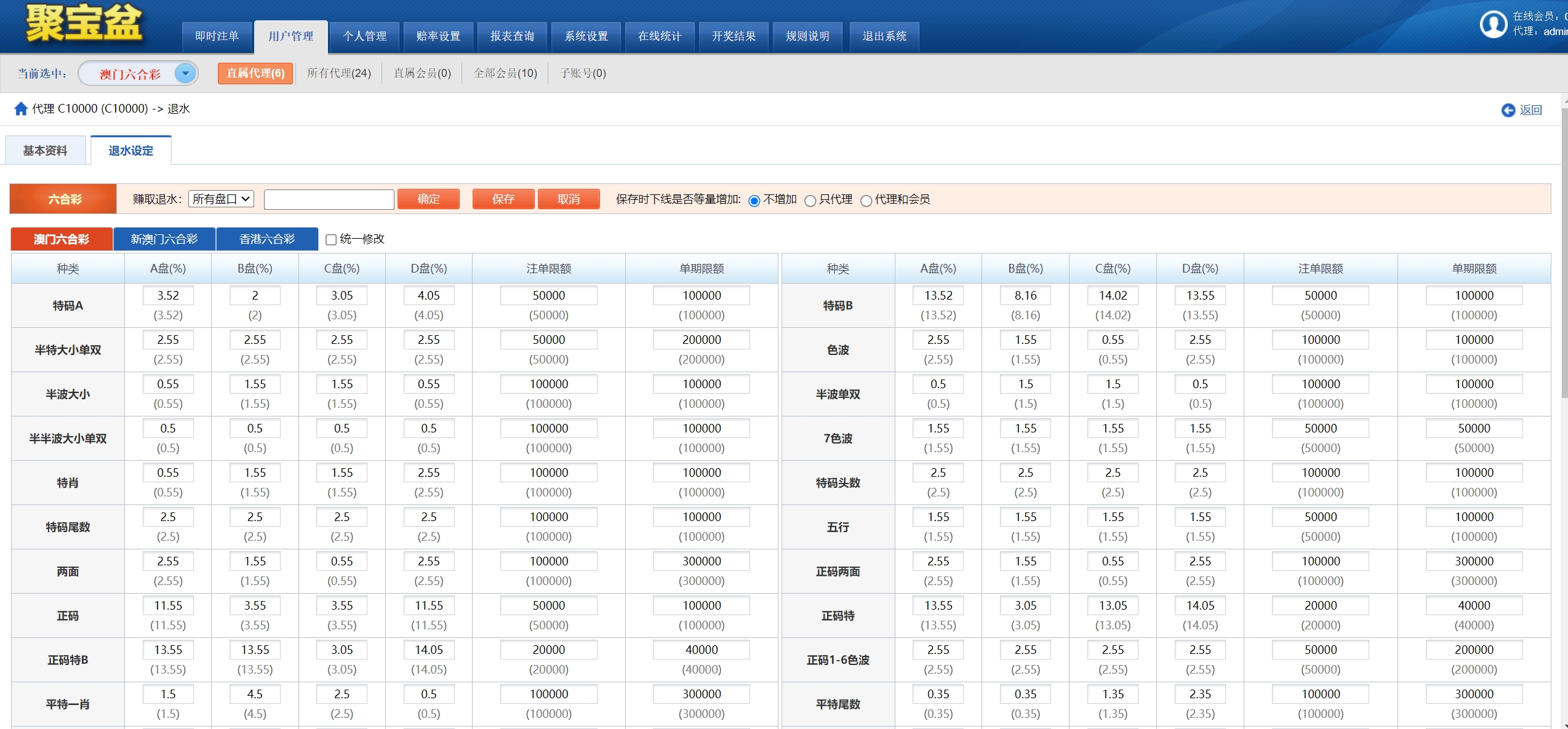Edit 7色波 单期限额 field showing 50000

pos(1474,428)
